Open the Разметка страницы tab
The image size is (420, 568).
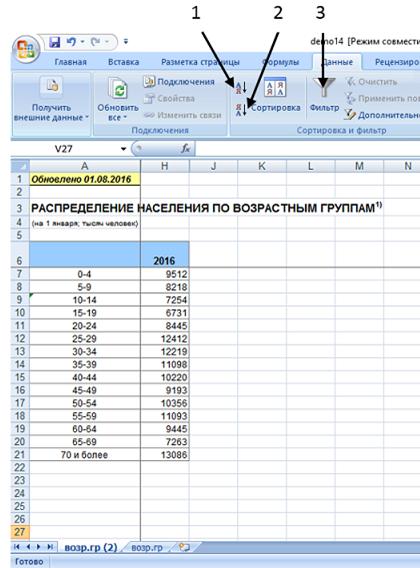tap(200, 62)
